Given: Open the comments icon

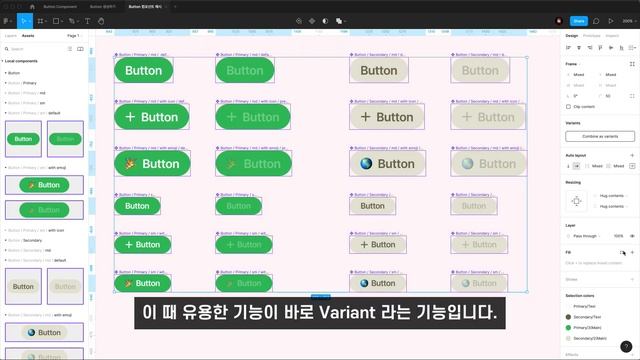Looking at the screenshot, I should click(596, 21).
